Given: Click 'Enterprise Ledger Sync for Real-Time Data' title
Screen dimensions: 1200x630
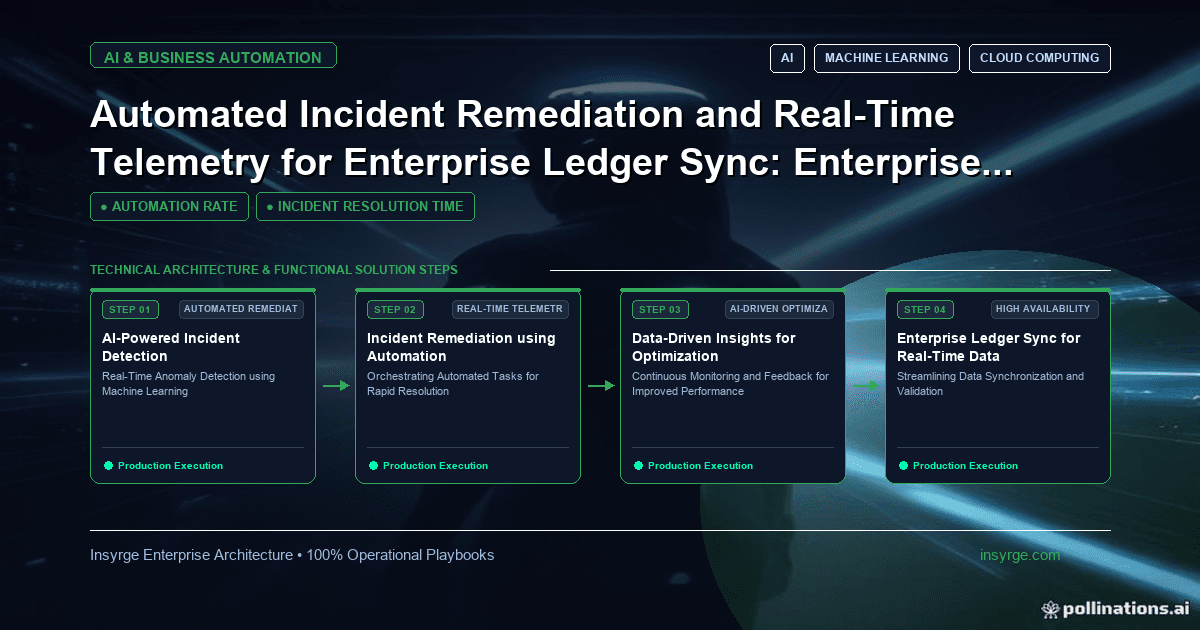Looking at the screenshot, I should [989, 347].
